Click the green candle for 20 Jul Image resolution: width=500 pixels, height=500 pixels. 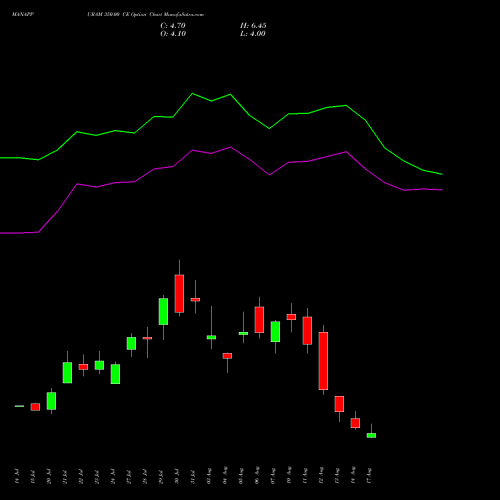[x=51, y=401]
